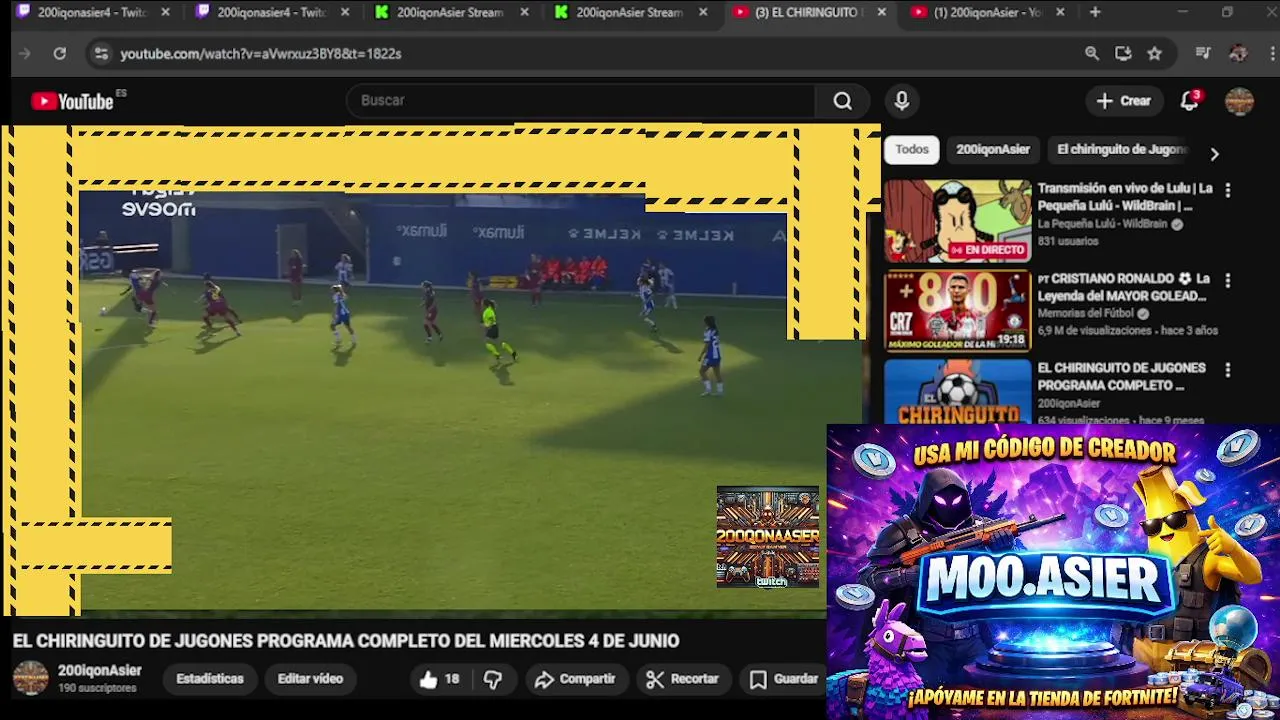Click the scissors Recortar button
Screen dimensions: 1280x720
click(x=683, y=679)
